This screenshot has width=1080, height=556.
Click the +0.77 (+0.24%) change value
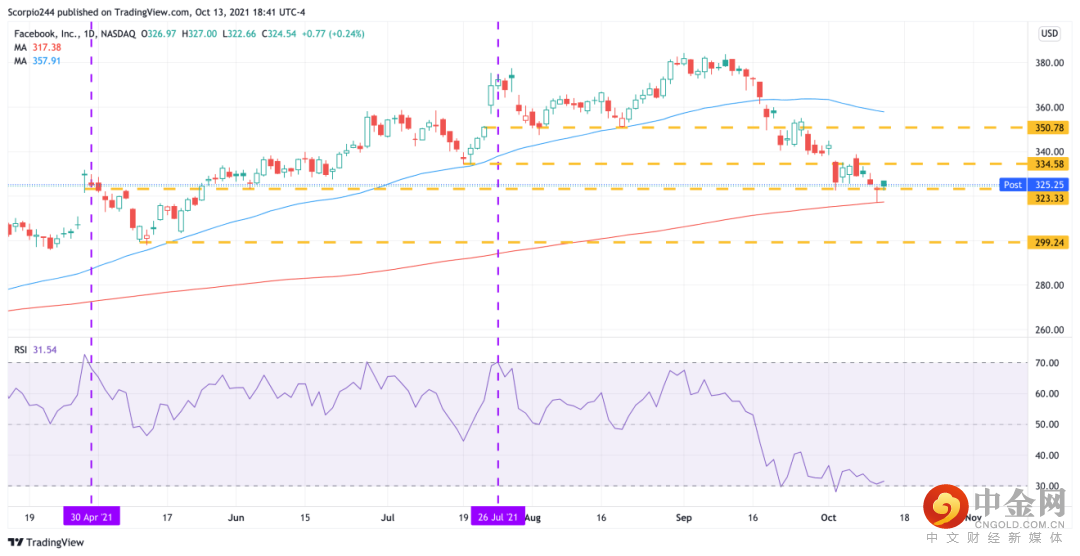click(333, 33)
